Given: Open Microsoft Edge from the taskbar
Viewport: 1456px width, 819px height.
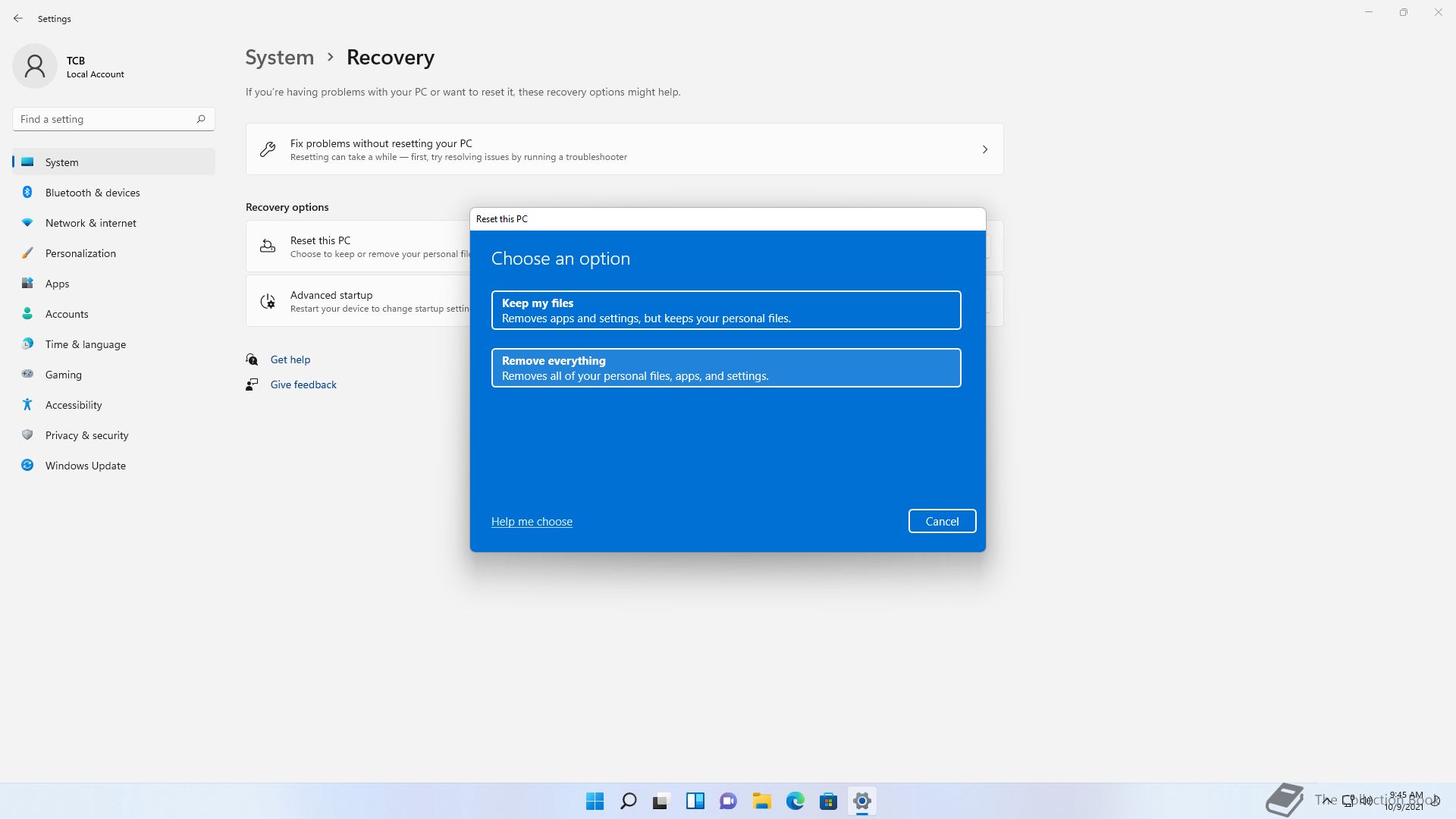Looking at the screenshot, I should 795,801.
